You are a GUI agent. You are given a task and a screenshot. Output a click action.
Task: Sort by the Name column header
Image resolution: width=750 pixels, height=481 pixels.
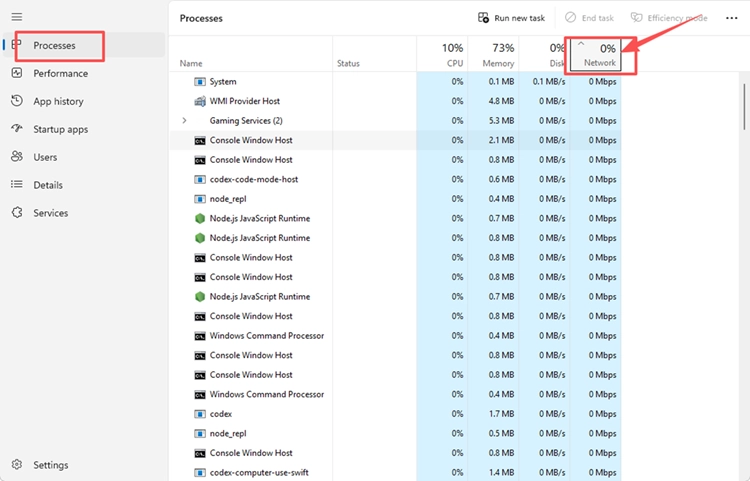click(251, 55)
